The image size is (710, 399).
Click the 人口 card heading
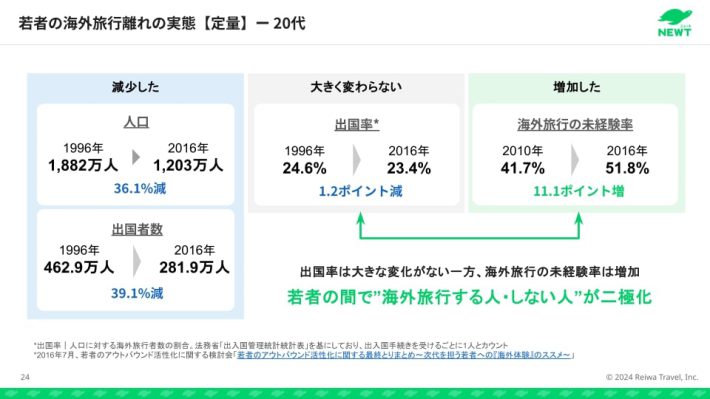point(136,122)
